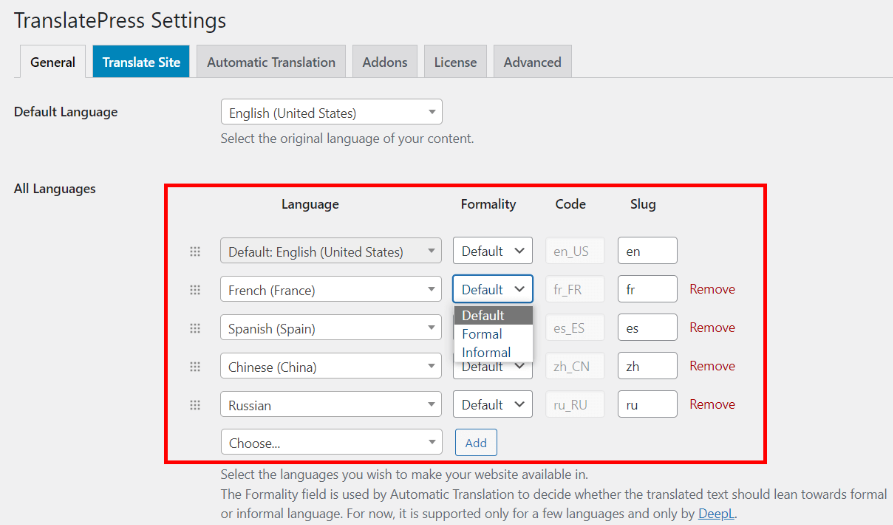Open Default: English (United States) language dropdown
Image resolution: width=893 pixels, height=525 pixels.
(x=331, y=251)
